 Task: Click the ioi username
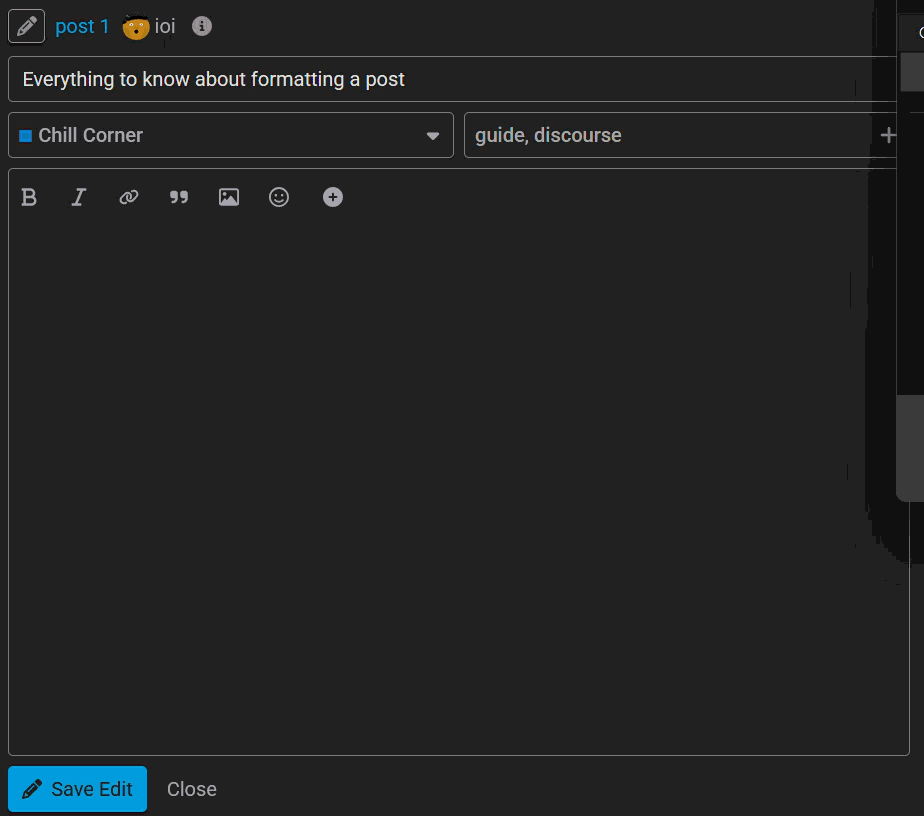165,26
